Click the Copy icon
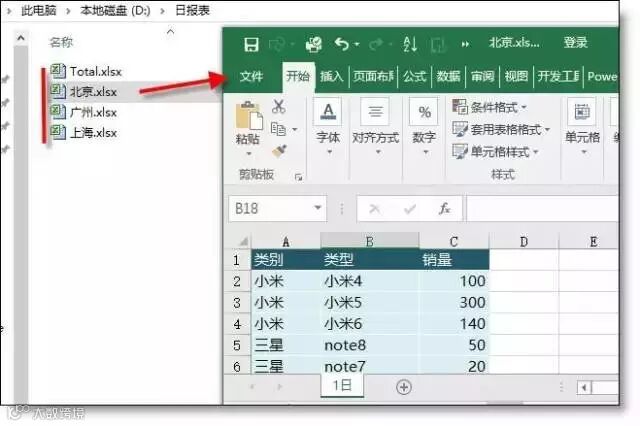This screenshot has width=640, height=426. click(x=278, y=129)
